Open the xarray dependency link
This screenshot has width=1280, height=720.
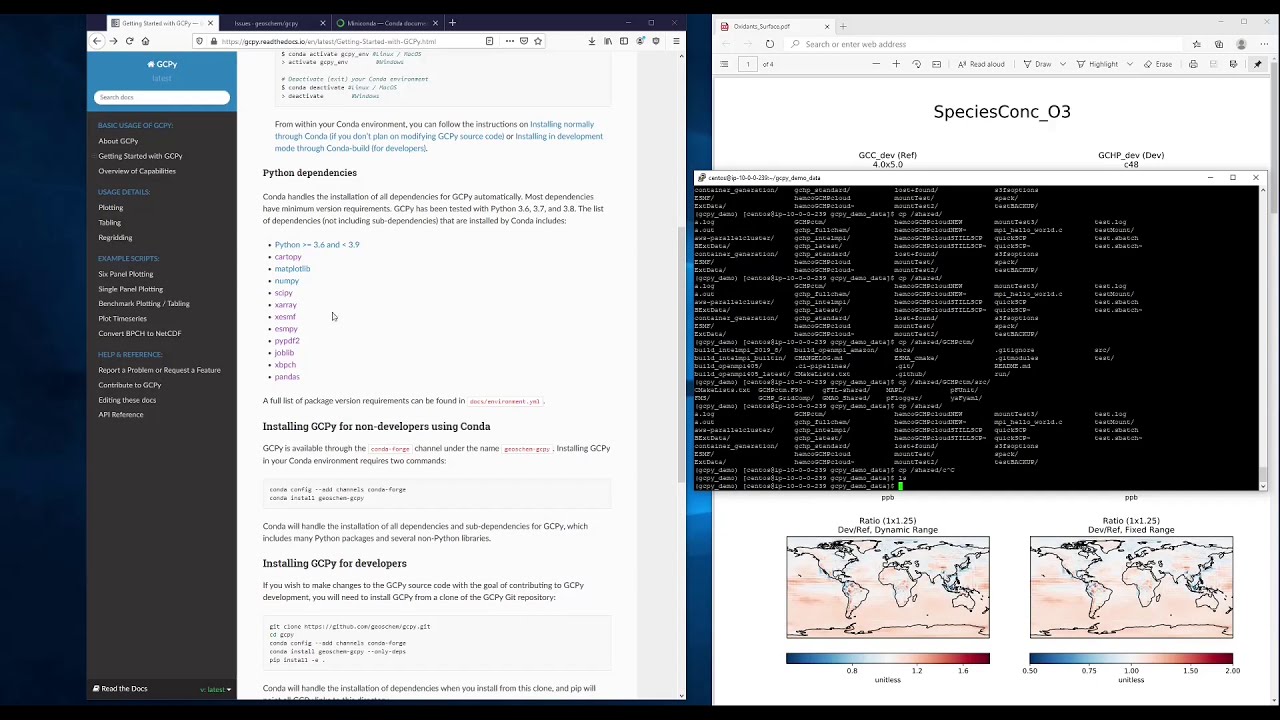(285, 305)
